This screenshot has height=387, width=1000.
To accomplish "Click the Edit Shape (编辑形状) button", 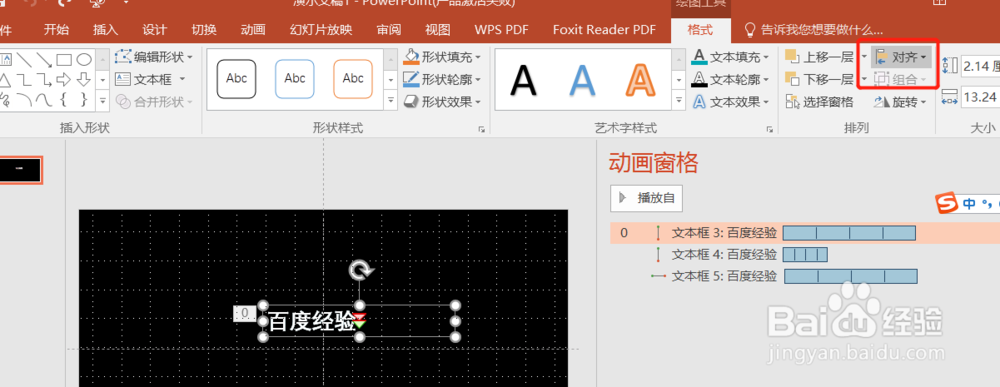I will tap(154, 57).
